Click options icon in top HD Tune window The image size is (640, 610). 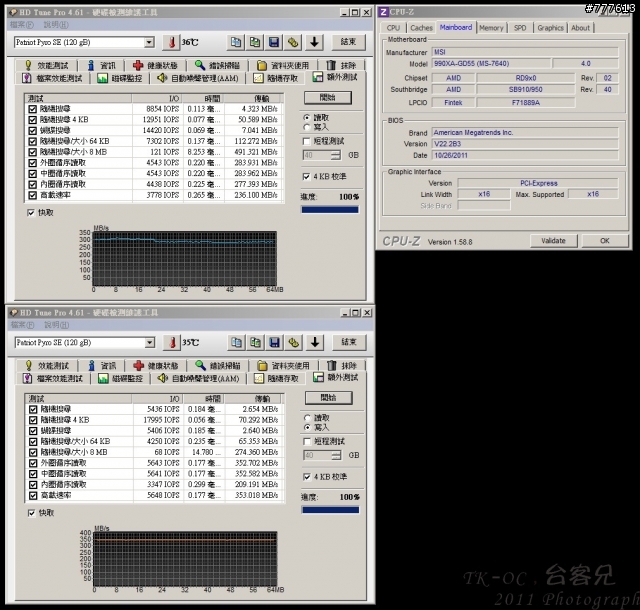[293, 42]
